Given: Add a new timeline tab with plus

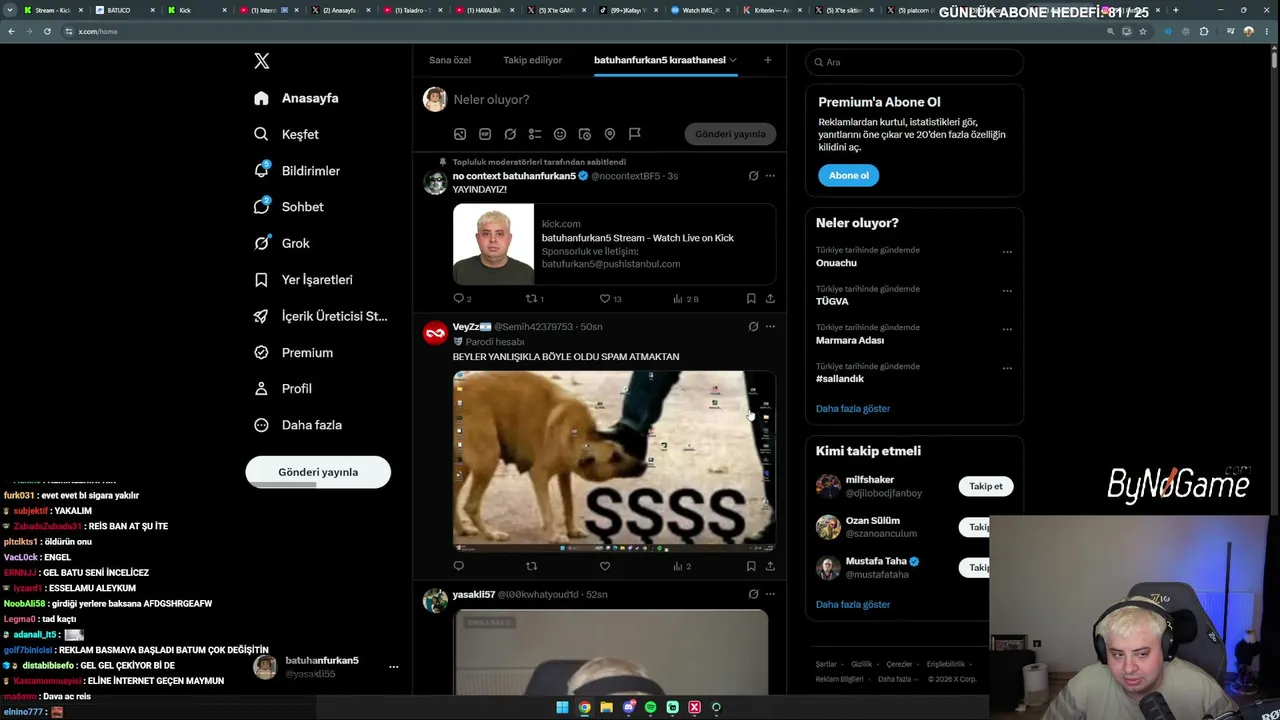Looking at the screenshot, I should pos(768,60).
